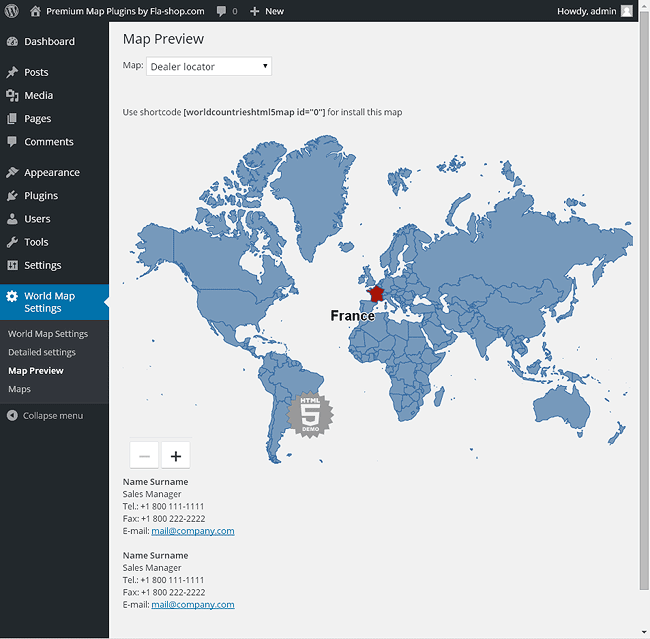Open Plugins menu item

[54, 195]
